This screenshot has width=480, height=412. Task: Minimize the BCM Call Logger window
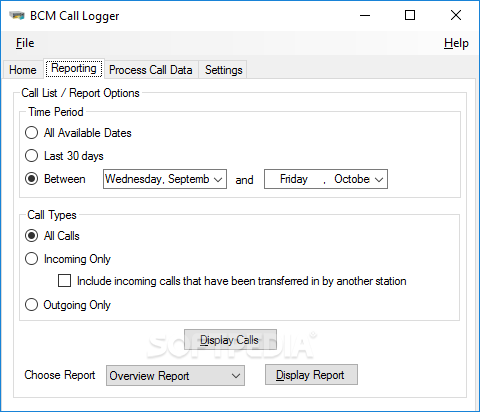point(365,15)
